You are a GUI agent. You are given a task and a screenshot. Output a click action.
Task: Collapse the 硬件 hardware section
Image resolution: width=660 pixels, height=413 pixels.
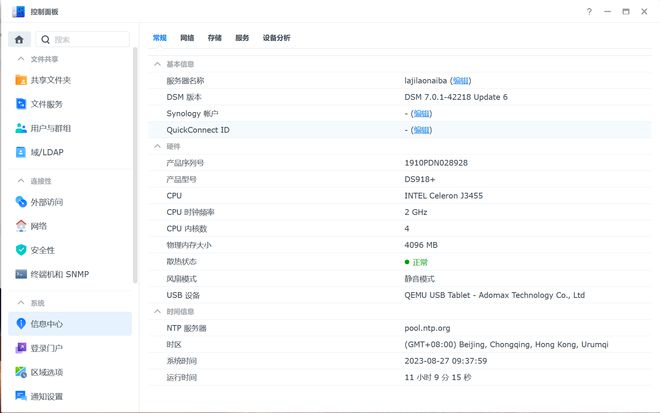156,146
